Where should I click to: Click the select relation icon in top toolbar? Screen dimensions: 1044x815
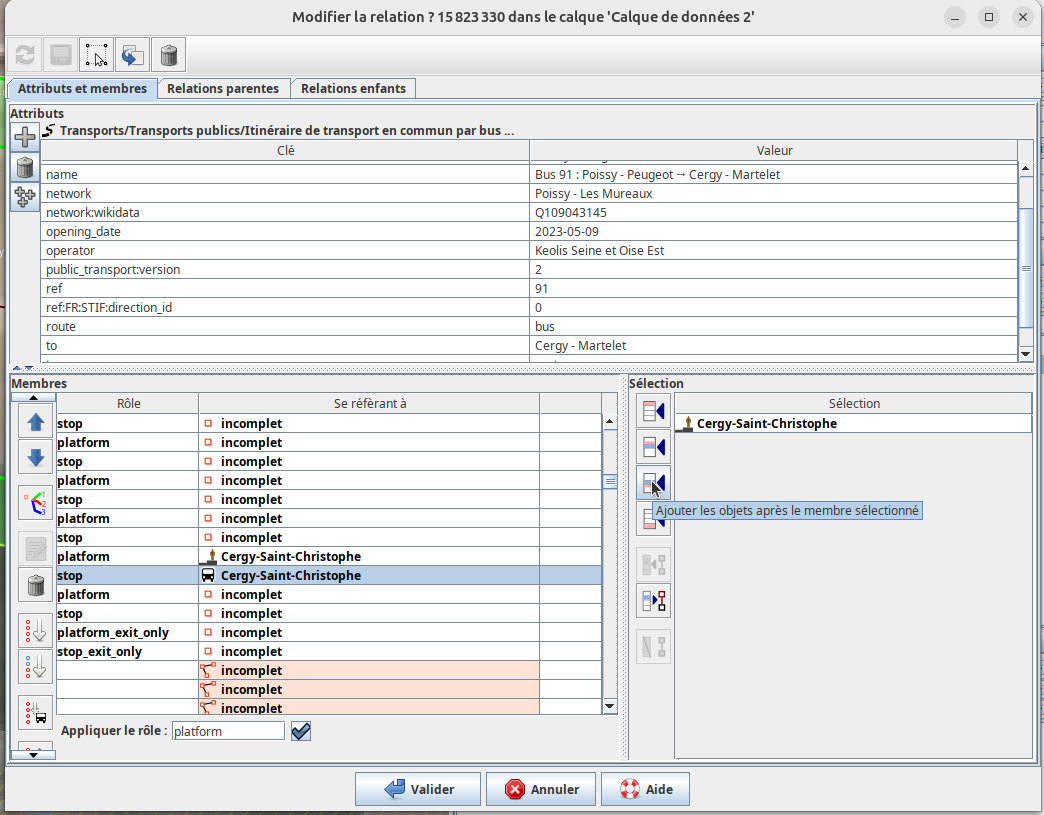[97, 55]
